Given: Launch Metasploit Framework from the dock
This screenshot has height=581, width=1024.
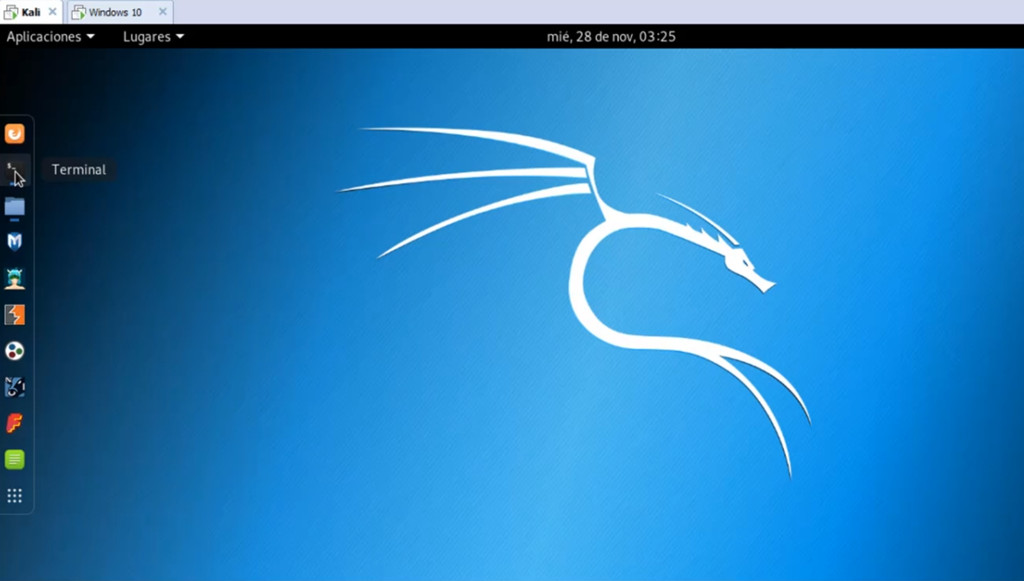Looking at the screenshot, I should [14, 242].
